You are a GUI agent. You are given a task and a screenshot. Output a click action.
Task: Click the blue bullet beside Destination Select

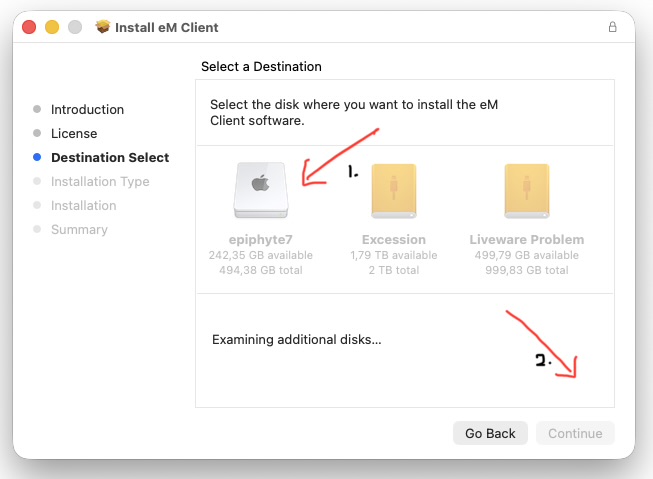click(x=37, y=157)
